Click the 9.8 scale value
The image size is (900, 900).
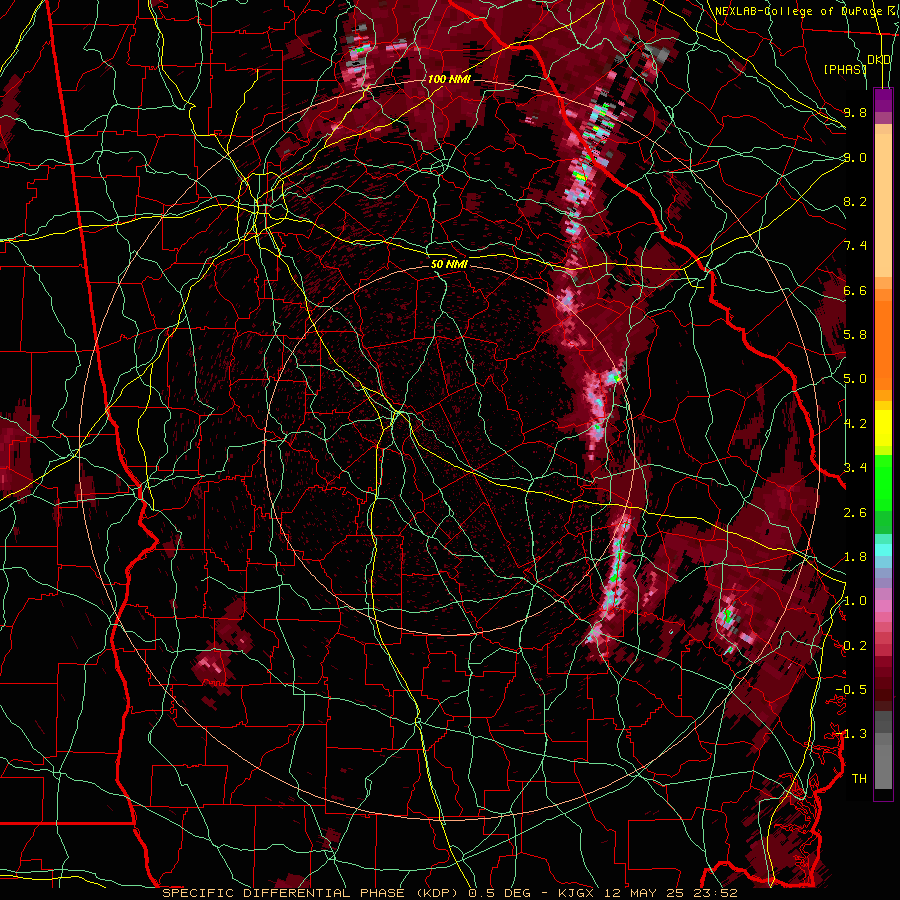coord(855,112)
